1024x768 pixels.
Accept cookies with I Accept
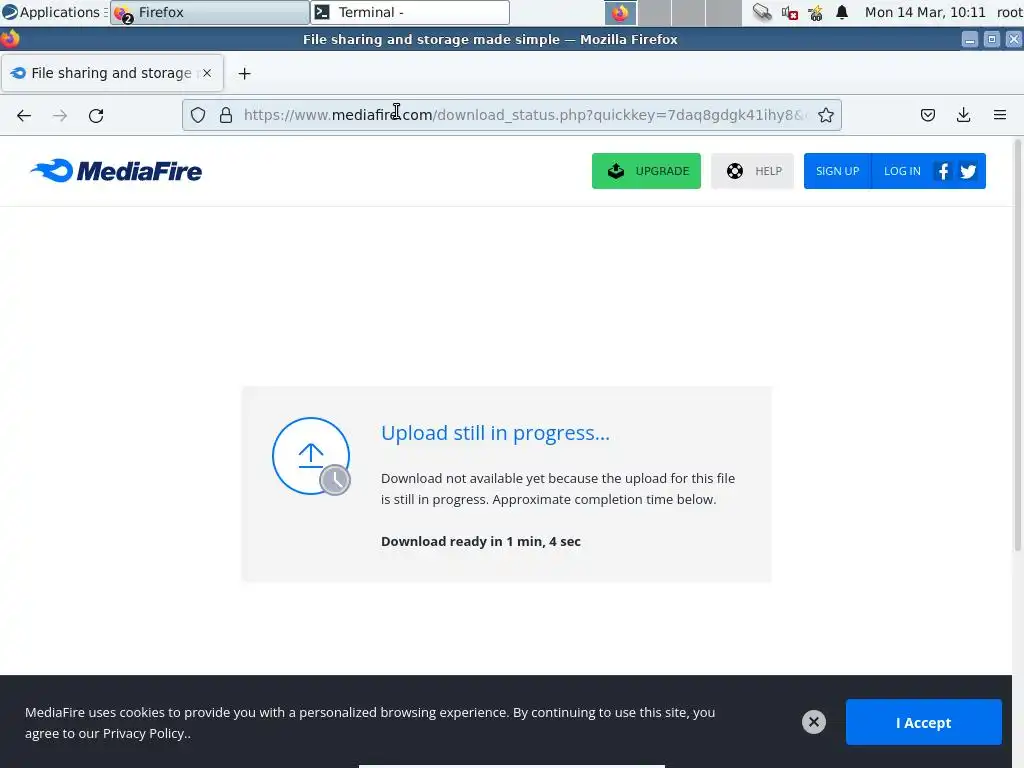[x=923, y=722]
